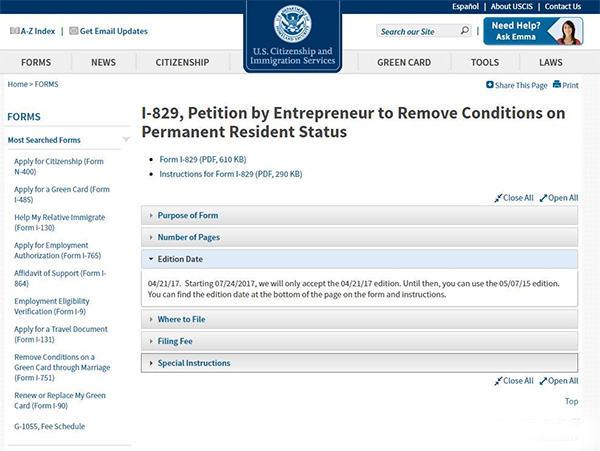
Task: Open the CITIZENSHIP navigation tab
Action: tap(182, 62)
